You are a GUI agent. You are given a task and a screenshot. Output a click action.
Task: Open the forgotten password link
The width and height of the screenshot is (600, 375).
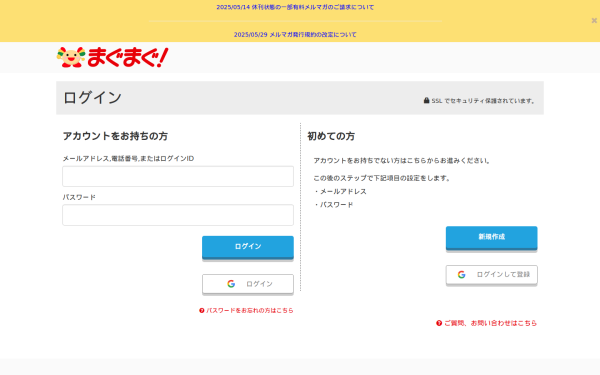point(250,310)
